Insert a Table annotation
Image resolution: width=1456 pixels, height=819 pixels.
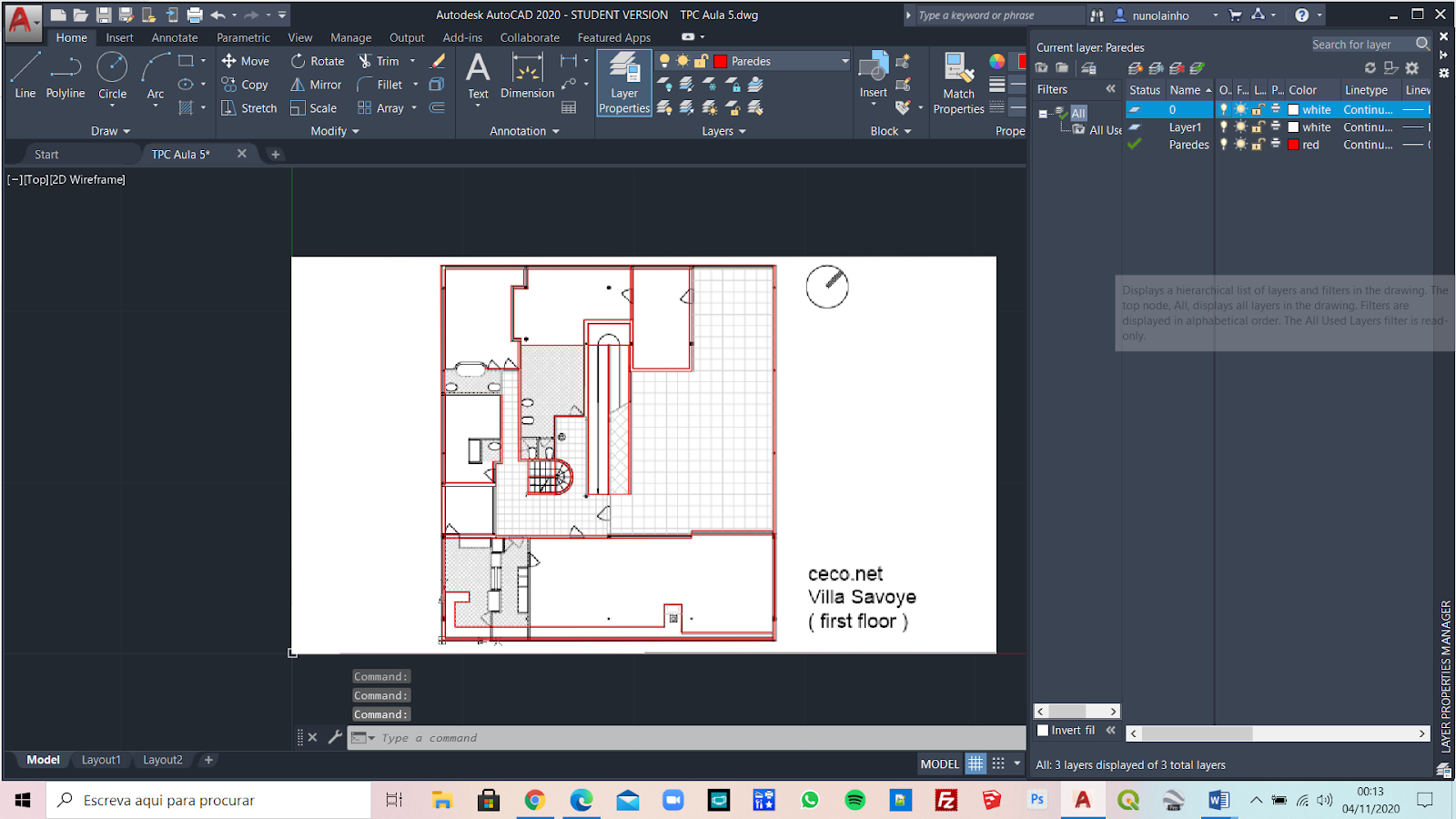click(x=569, y=108)
